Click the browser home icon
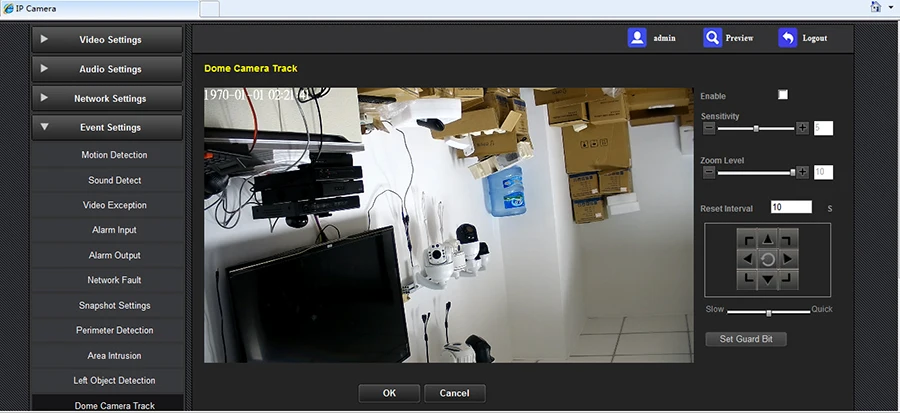The width and height of the screenshot is (900, 413). [876, 7]
